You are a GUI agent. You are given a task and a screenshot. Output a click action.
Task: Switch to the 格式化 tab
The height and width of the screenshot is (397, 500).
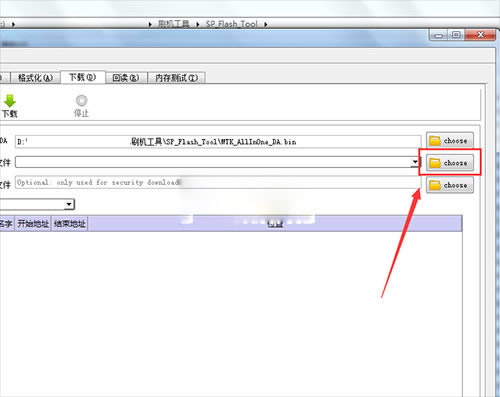(x=35, y=78)
